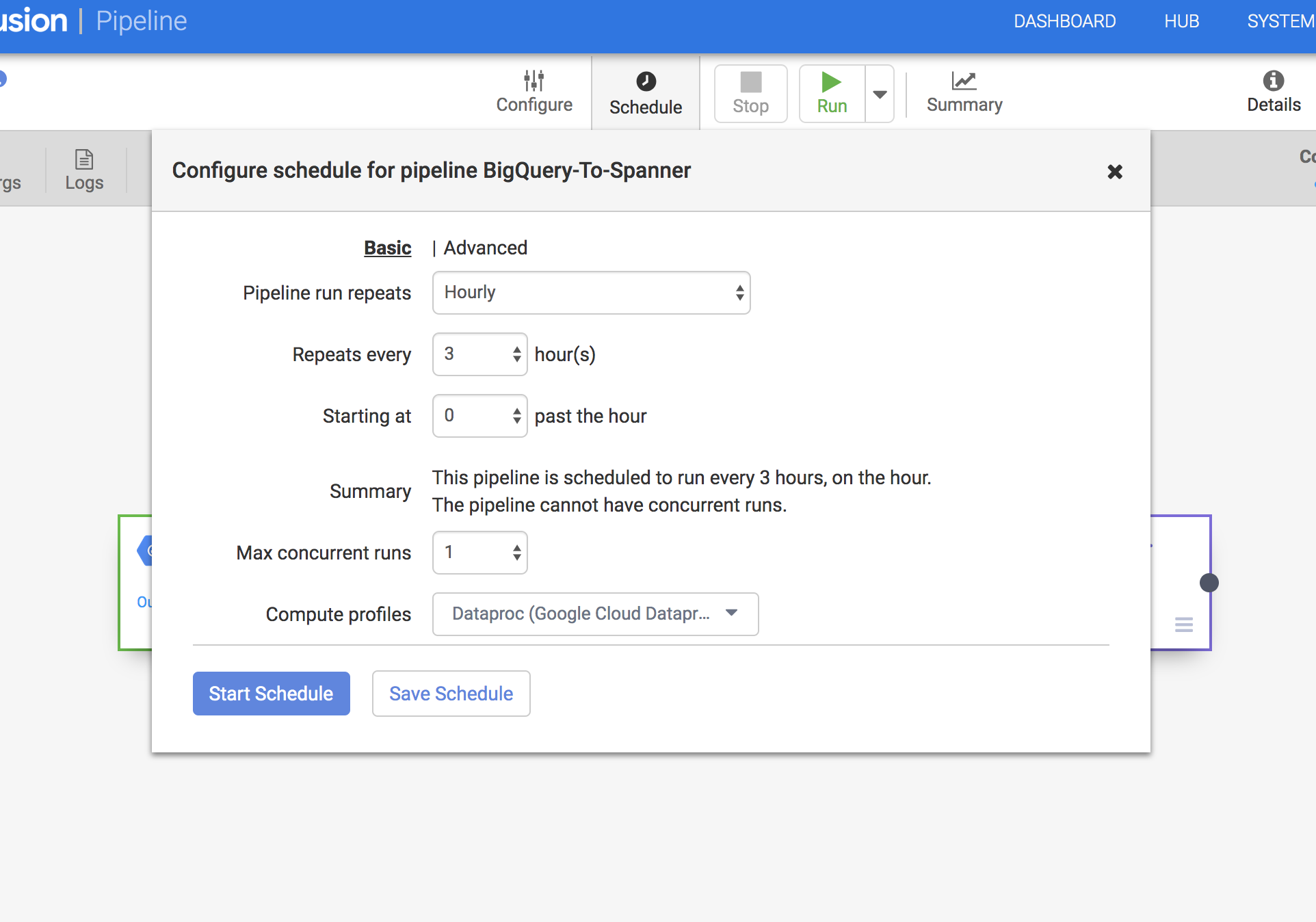Click the Save Schedule button
The height and width of the screenshot is (922, 1316).
click(451, 694)
